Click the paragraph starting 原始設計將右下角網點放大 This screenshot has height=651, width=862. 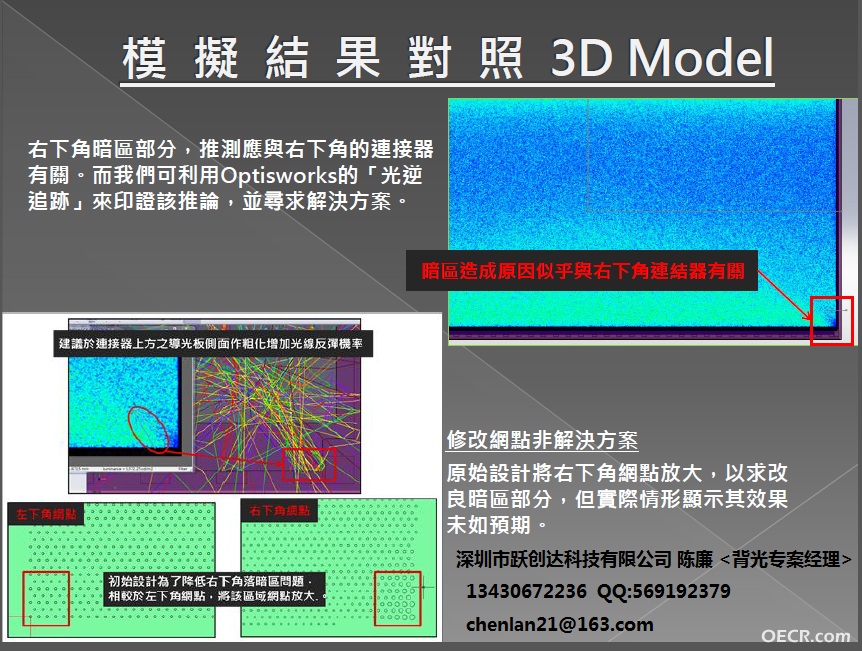click(617, 499)
